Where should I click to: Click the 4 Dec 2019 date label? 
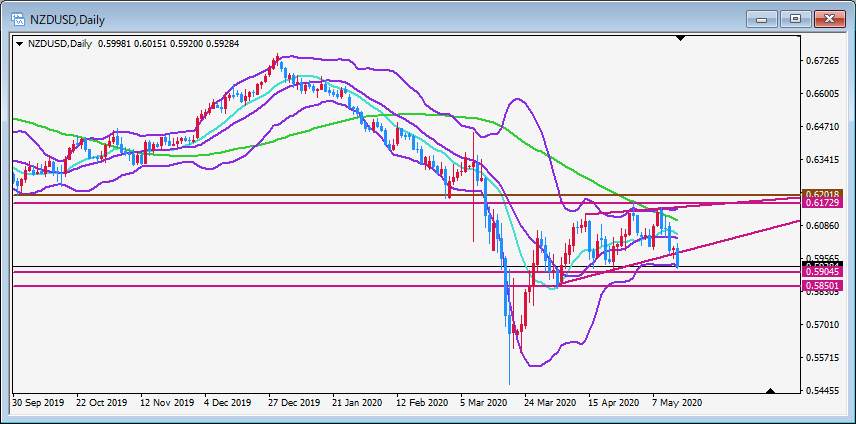pos(228,403)
